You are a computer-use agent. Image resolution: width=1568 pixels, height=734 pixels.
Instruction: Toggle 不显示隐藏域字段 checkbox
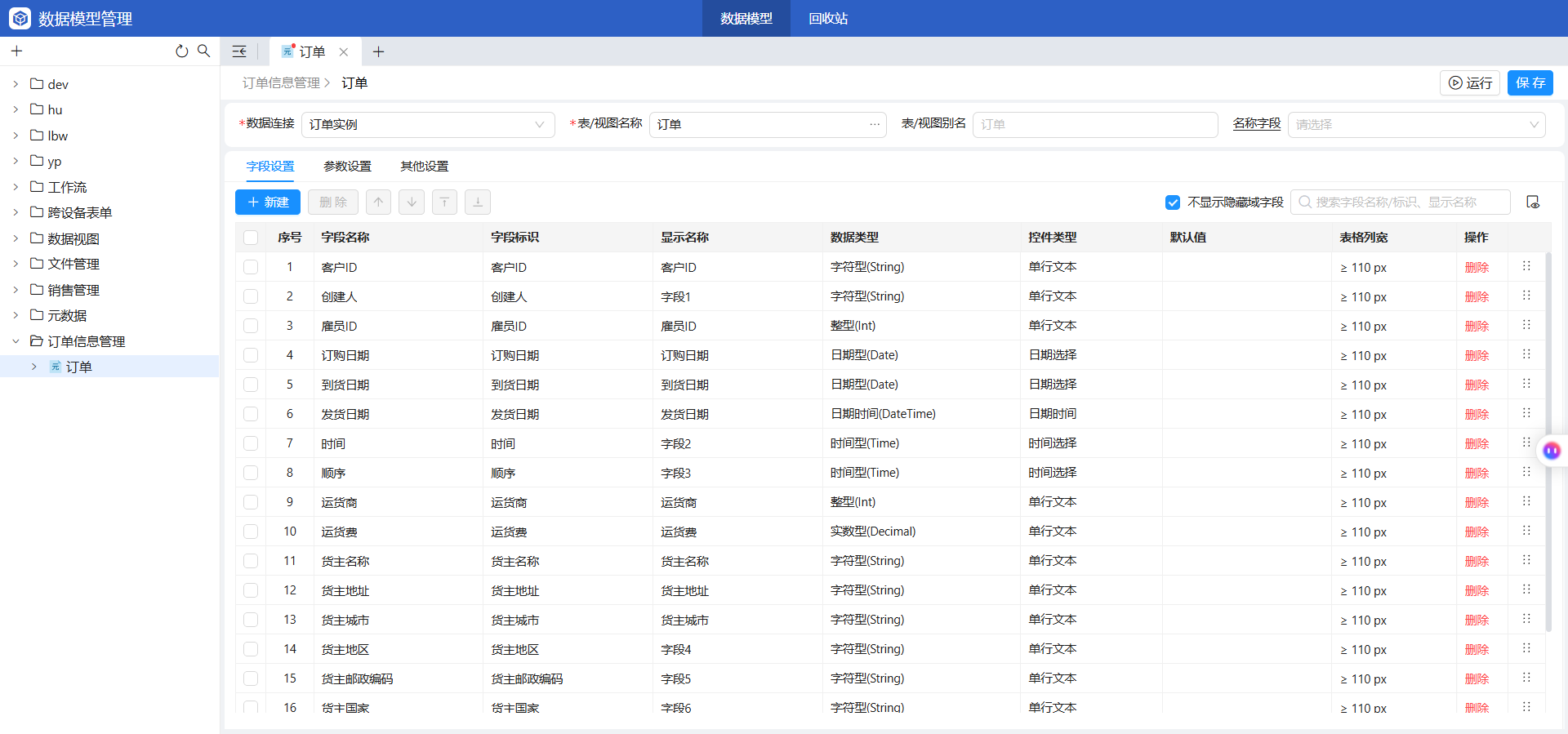coord(1173,202)
